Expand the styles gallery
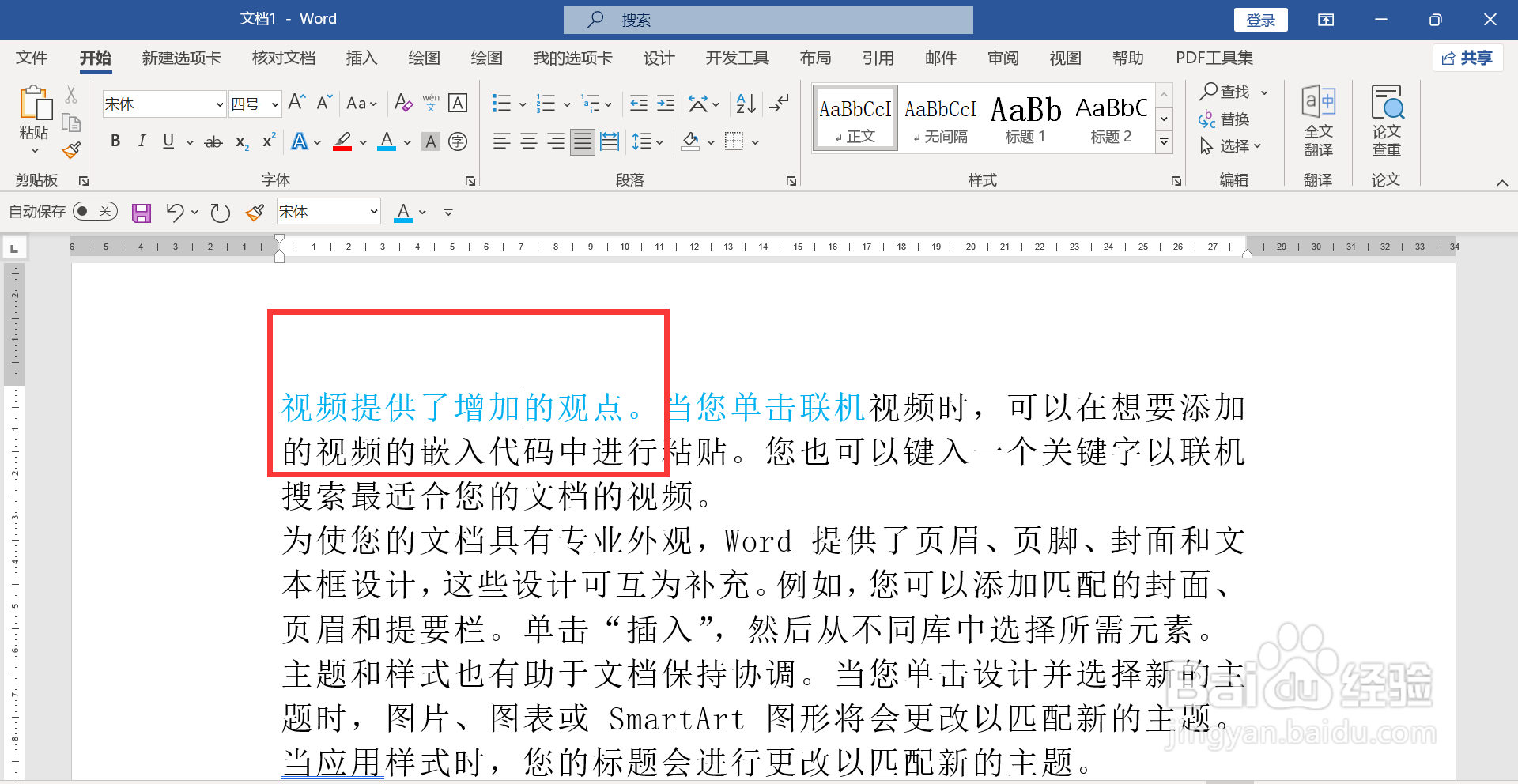 pyautogui.click(x=1164, y=141)
